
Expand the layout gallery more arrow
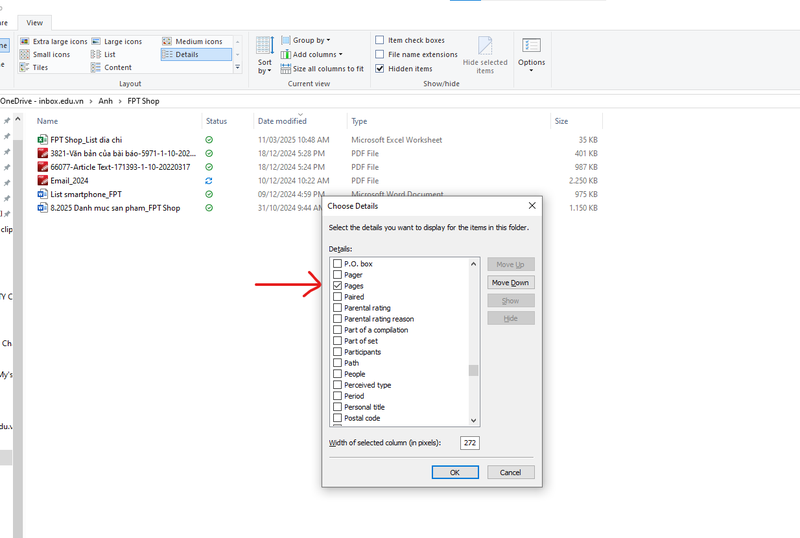237,67
